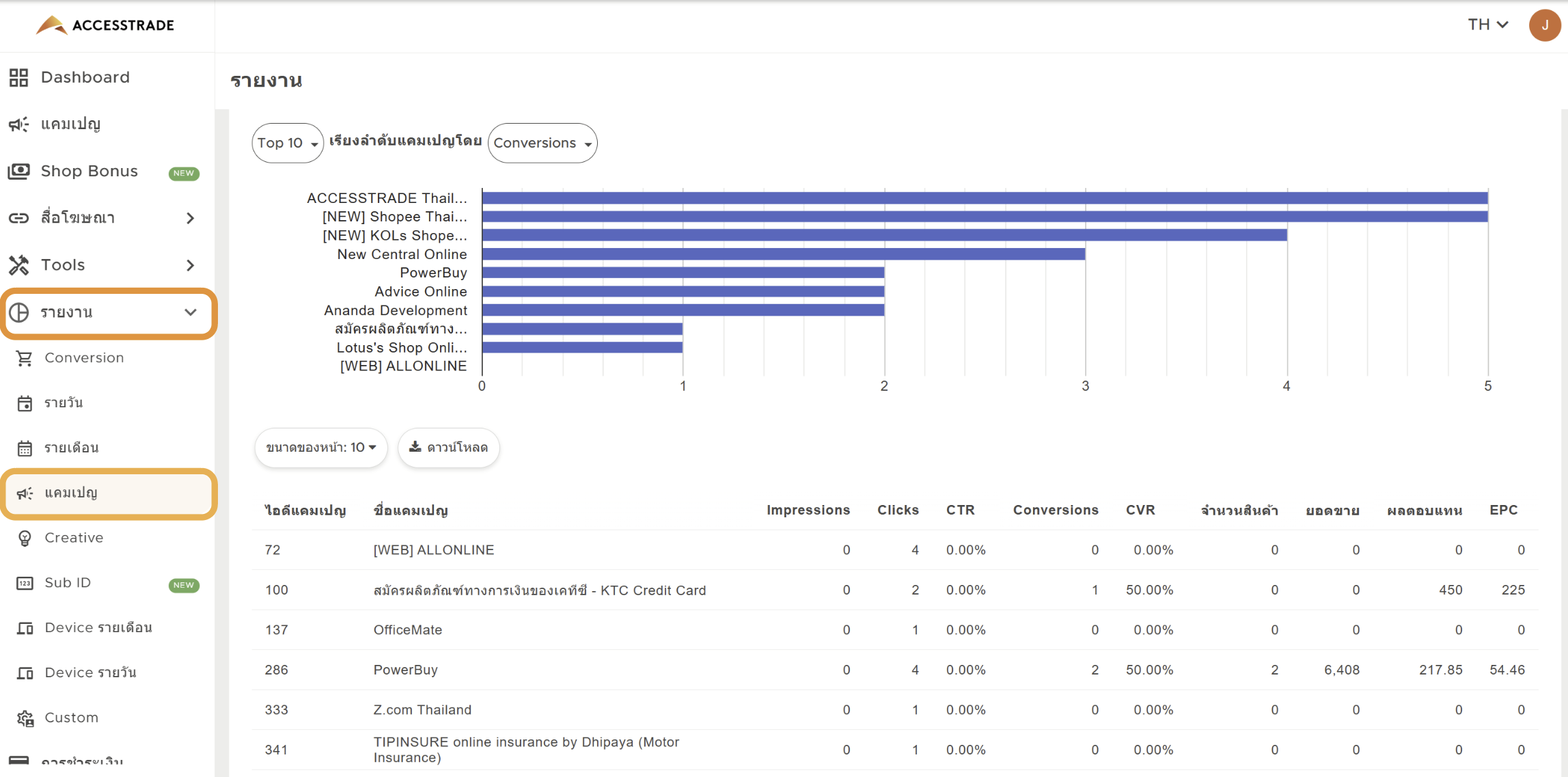The image size is (1568, 777).
Task: Click the lightbulb icon beside Creative
Action: pyautogui.click(x=25, y=539)
